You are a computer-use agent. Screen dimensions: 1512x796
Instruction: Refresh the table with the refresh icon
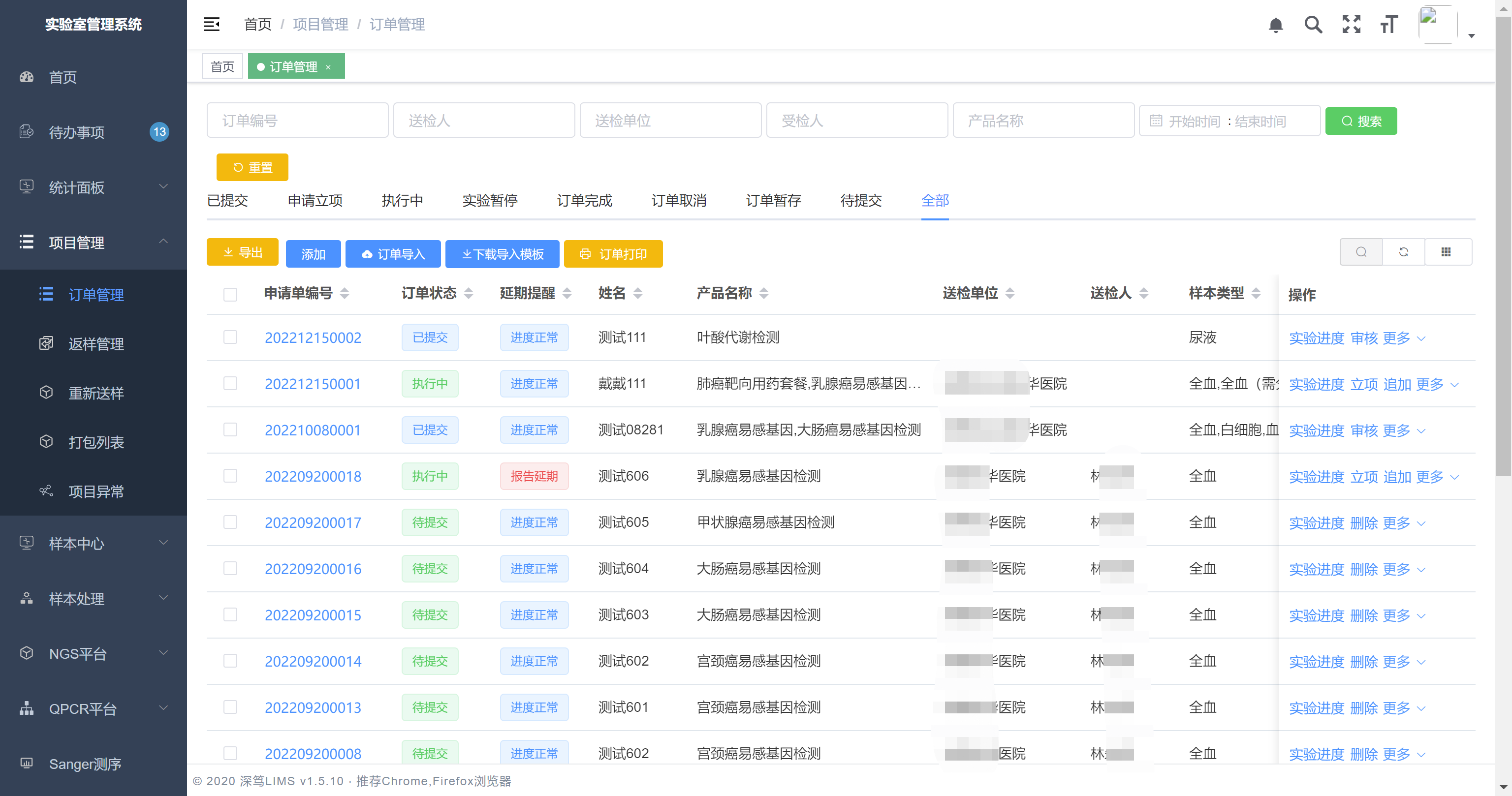point(1403,252)
